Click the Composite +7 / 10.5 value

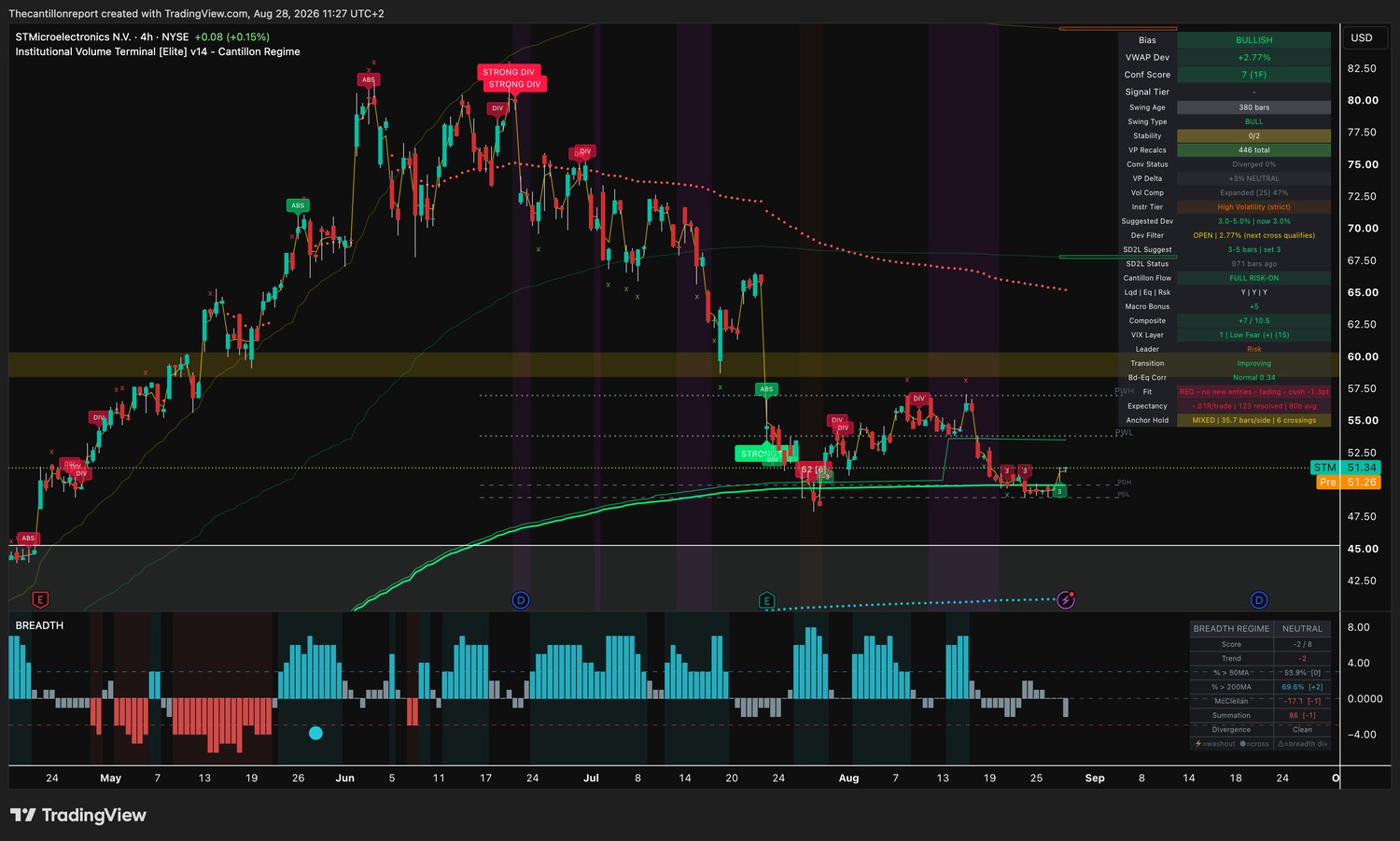click(1253, 321)
